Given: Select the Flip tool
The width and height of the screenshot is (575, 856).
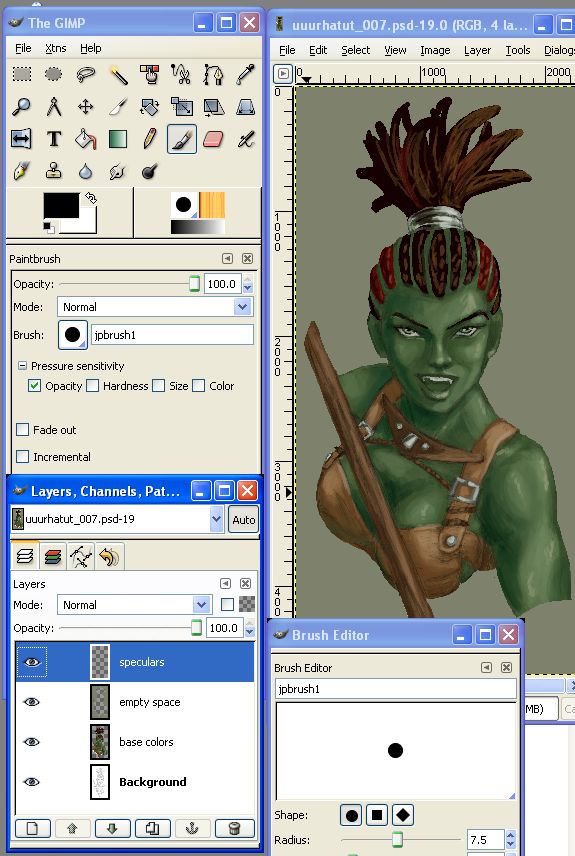Looking at the screenshot, I should click(x=22, y=139).
